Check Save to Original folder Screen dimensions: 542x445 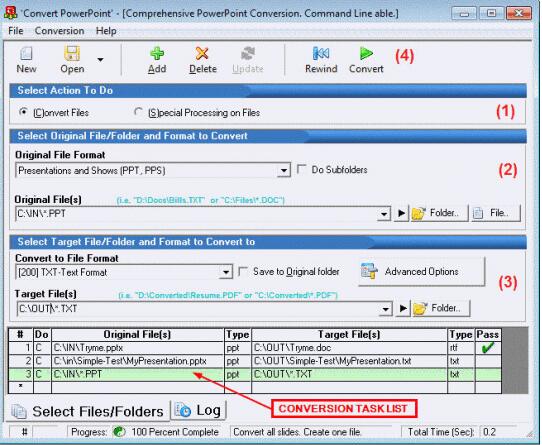243,271
